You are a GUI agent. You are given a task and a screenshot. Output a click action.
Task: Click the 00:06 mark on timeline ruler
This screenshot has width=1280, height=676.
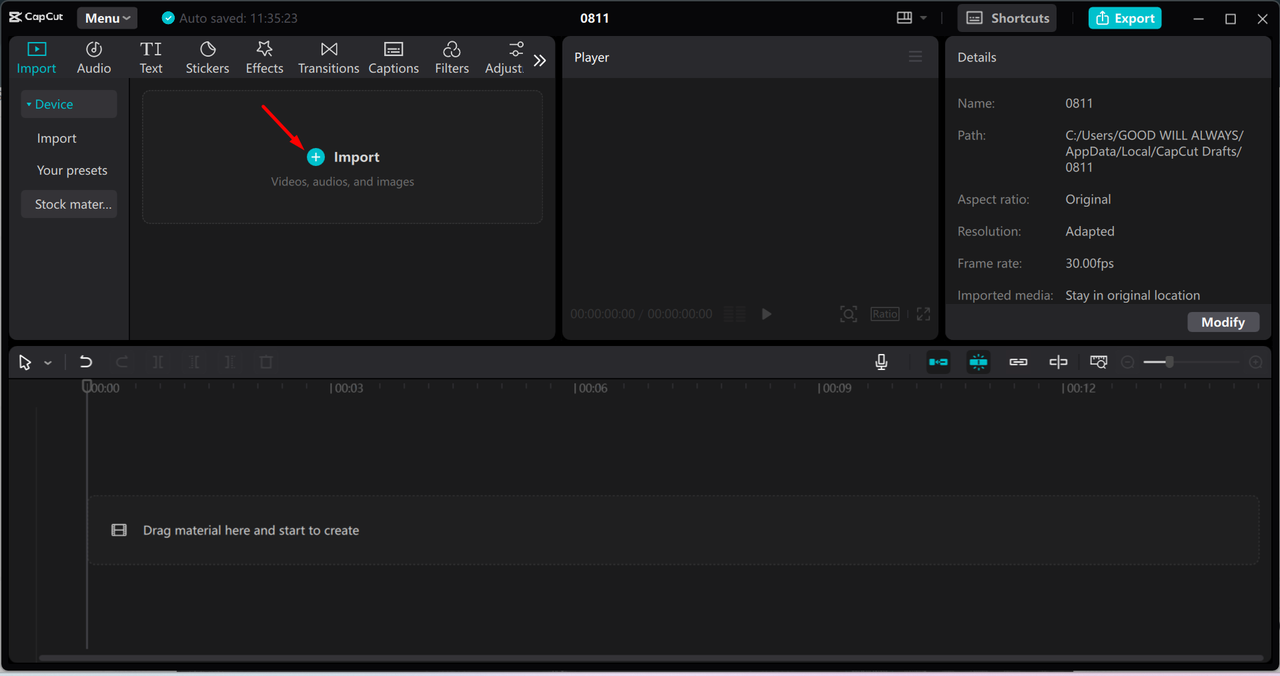tap(592, 388)
